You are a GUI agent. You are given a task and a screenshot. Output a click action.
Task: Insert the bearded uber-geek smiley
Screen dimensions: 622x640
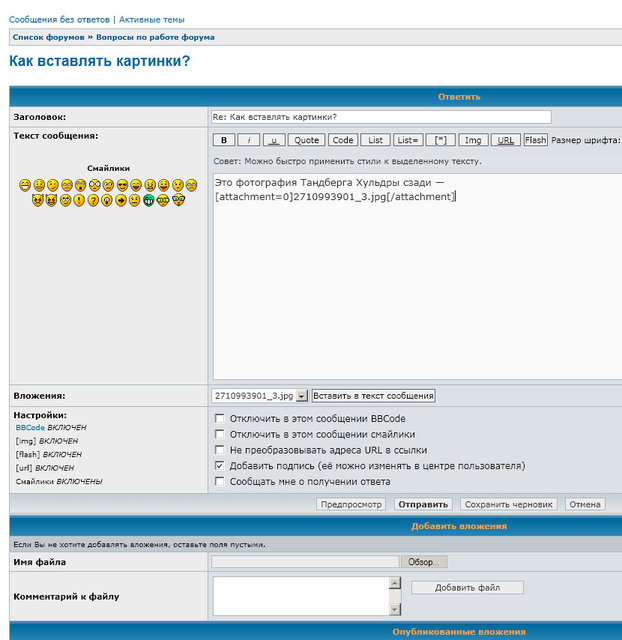coord(179,200)
